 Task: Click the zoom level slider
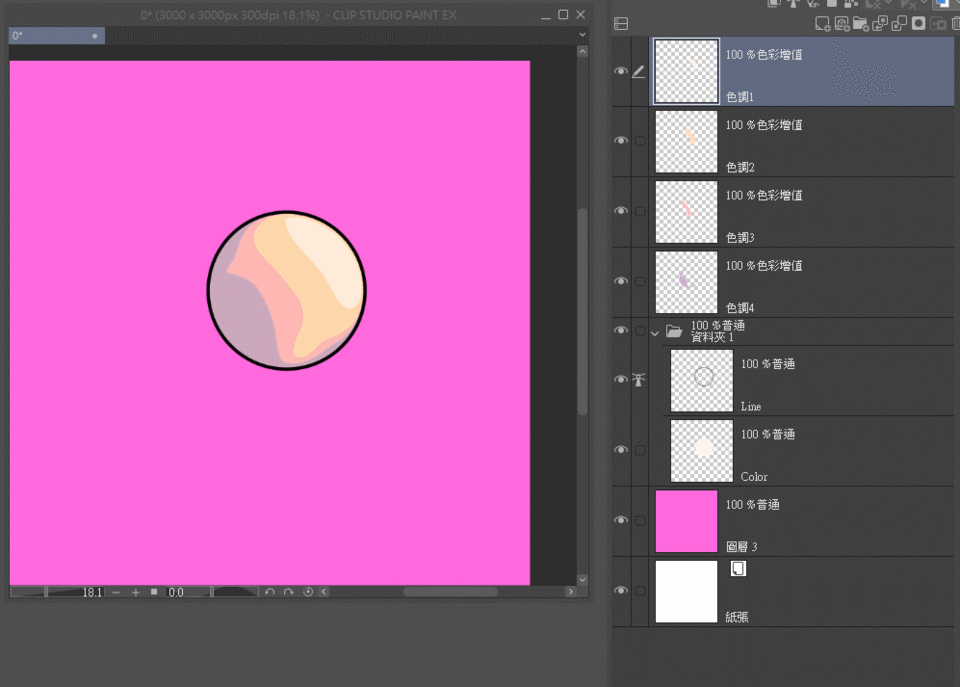[x=45, y=592]
